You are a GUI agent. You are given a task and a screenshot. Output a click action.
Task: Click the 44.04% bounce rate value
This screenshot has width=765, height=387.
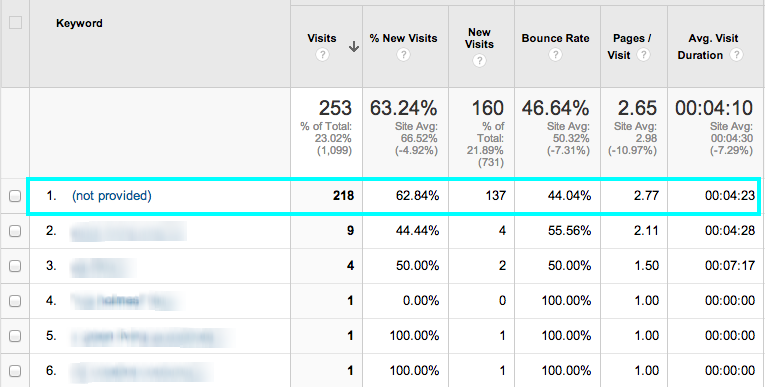tap(569, 196)
